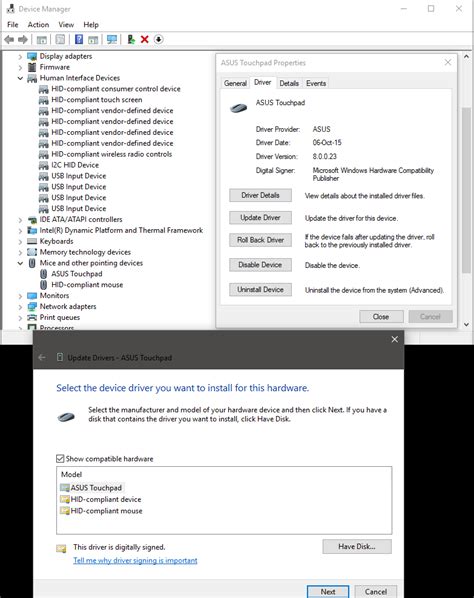Select the Driver tab in Properties
This screenshot has width=474, height=598.
pyautogui.click(x=262, y=82)
